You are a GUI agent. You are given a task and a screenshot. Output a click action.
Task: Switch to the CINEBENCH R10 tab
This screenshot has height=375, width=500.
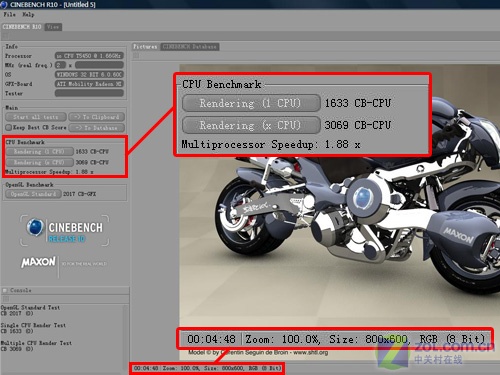(x=22, y=27)
